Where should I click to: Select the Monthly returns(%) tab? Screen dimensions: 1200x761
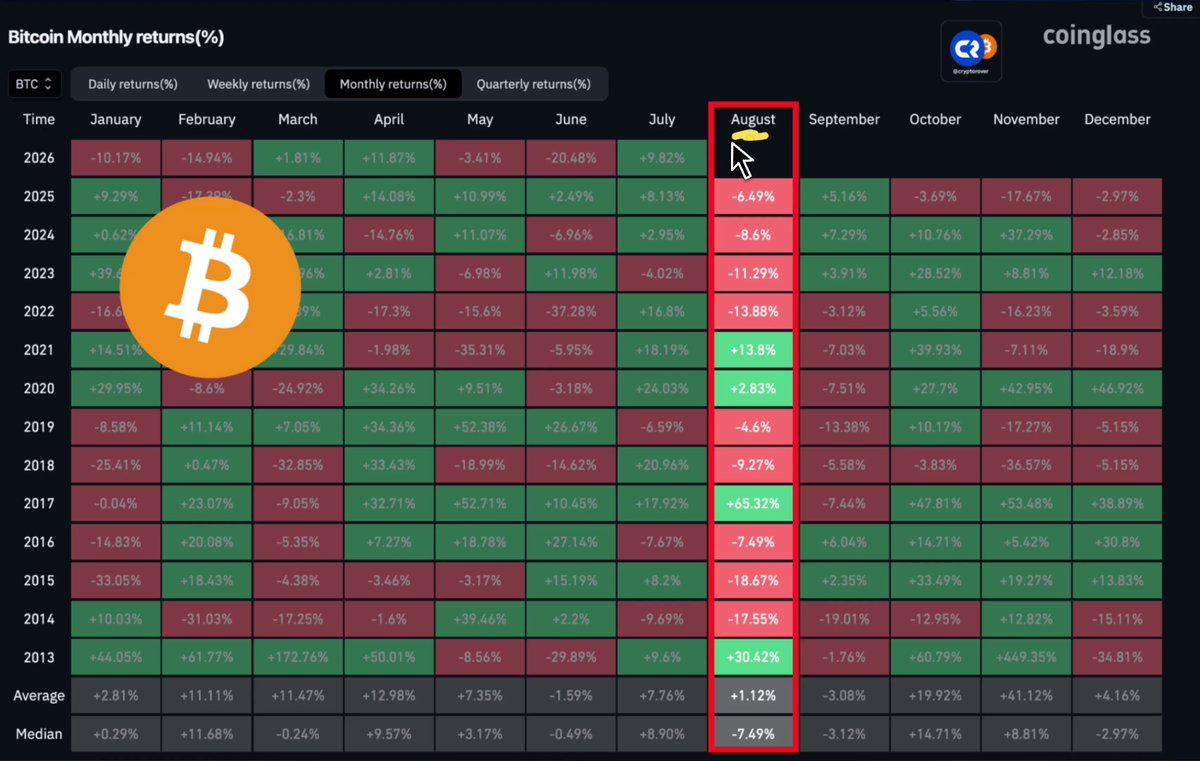393,84
